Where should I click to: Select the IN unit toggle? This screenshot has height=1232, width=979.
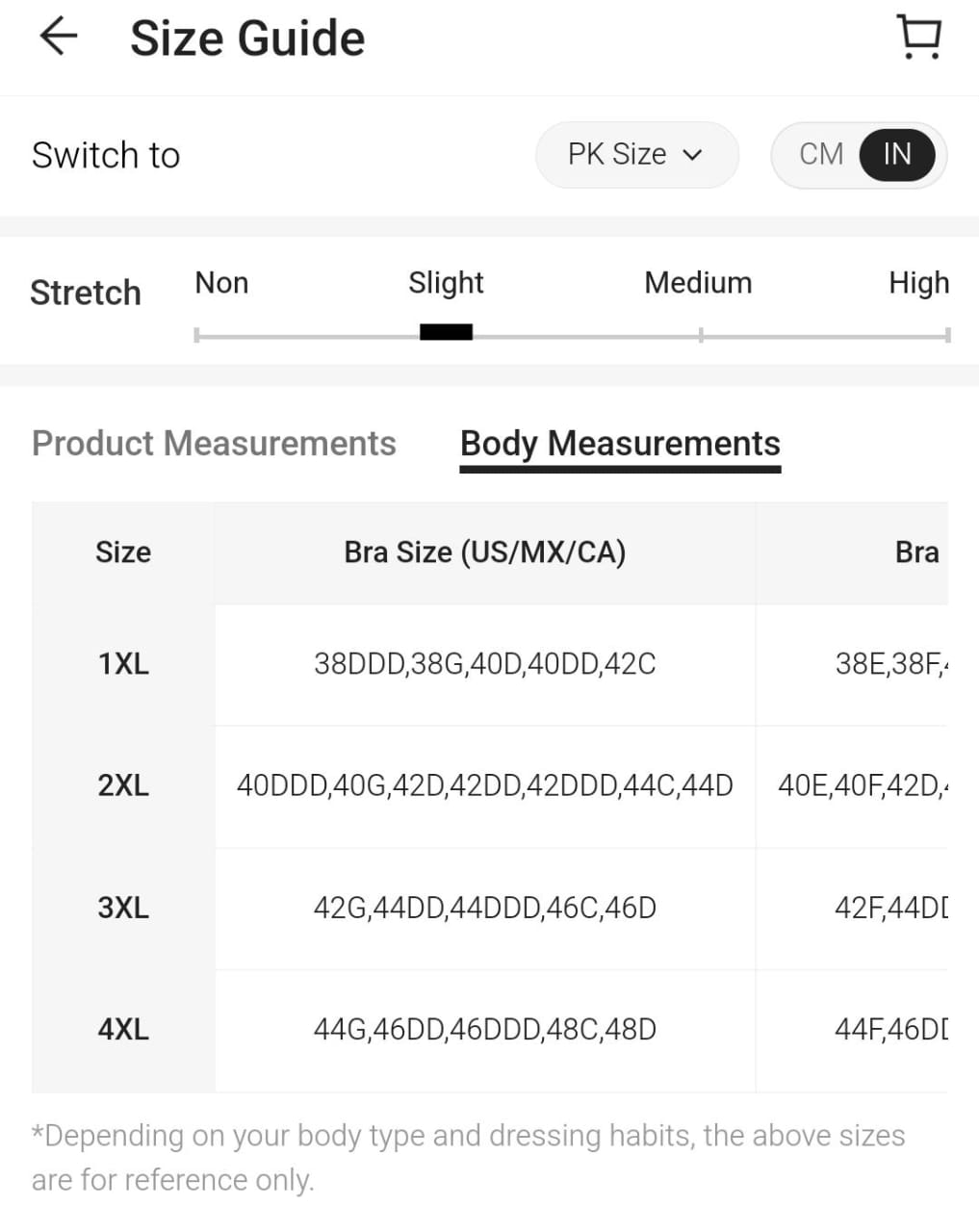pos(896,154)
